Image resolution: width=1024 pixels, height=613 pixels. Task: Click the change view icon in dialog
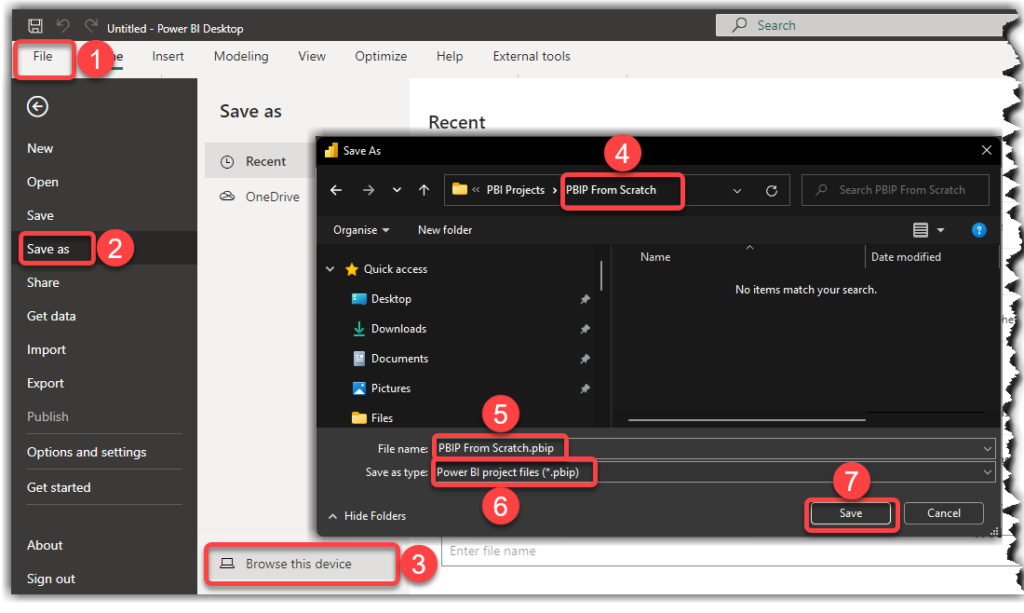coord(920,230)
